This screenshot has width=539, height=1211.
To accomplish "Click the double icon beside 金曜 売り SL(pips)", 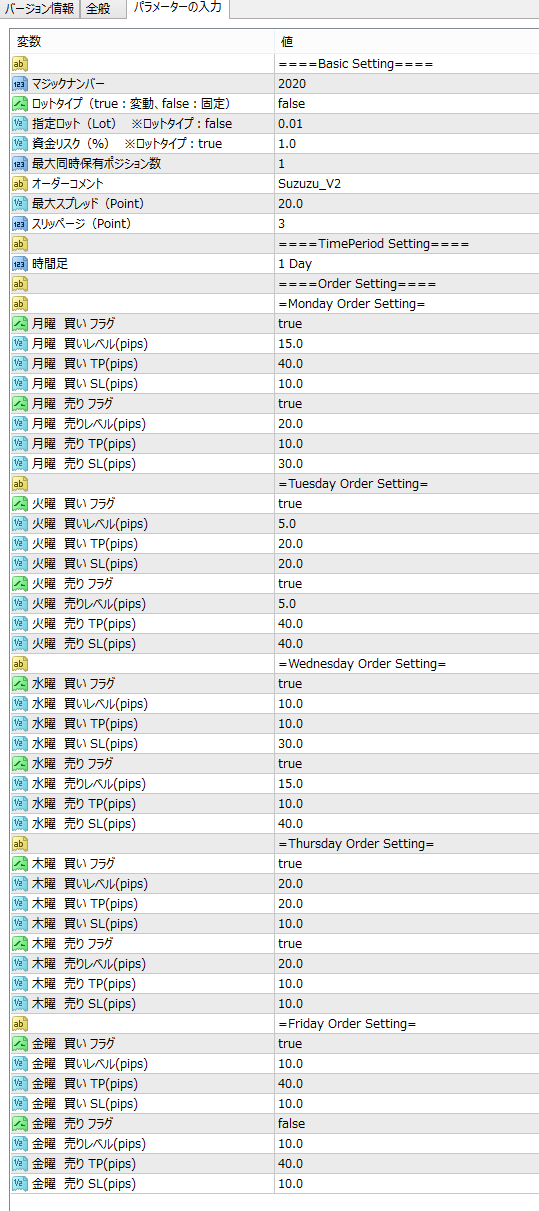I will [20, 1184].
